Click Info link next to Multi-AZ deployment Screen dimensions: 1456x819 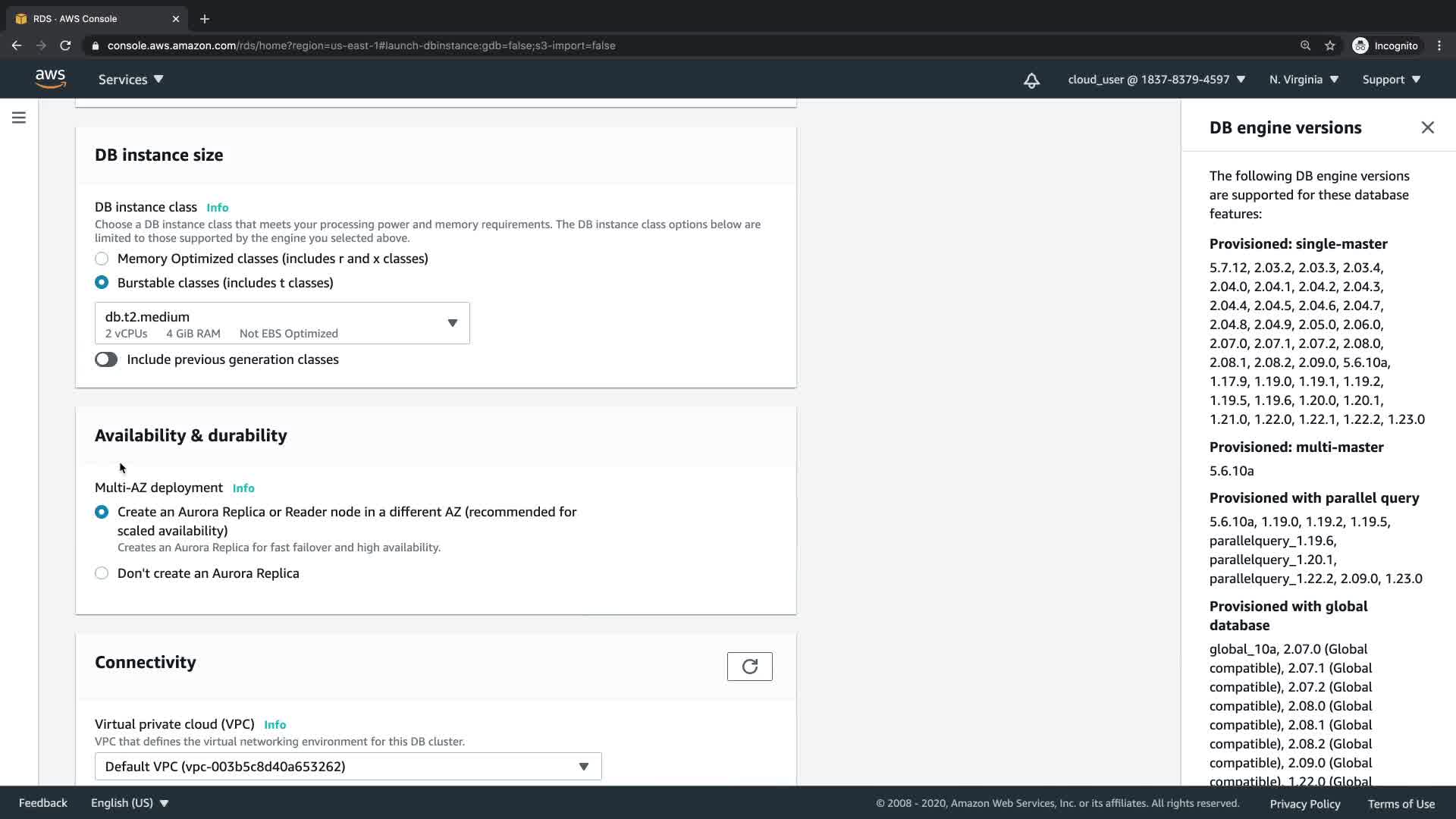tap(243, 488)
